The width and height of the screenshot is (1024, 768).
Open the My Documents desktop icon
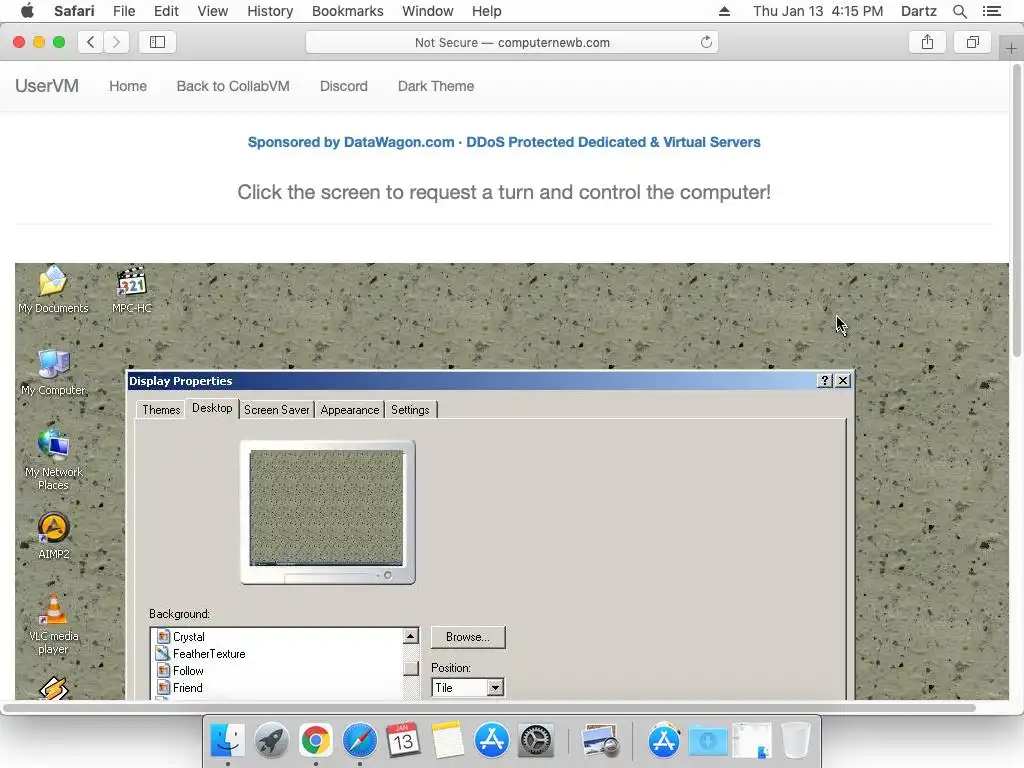53,289
